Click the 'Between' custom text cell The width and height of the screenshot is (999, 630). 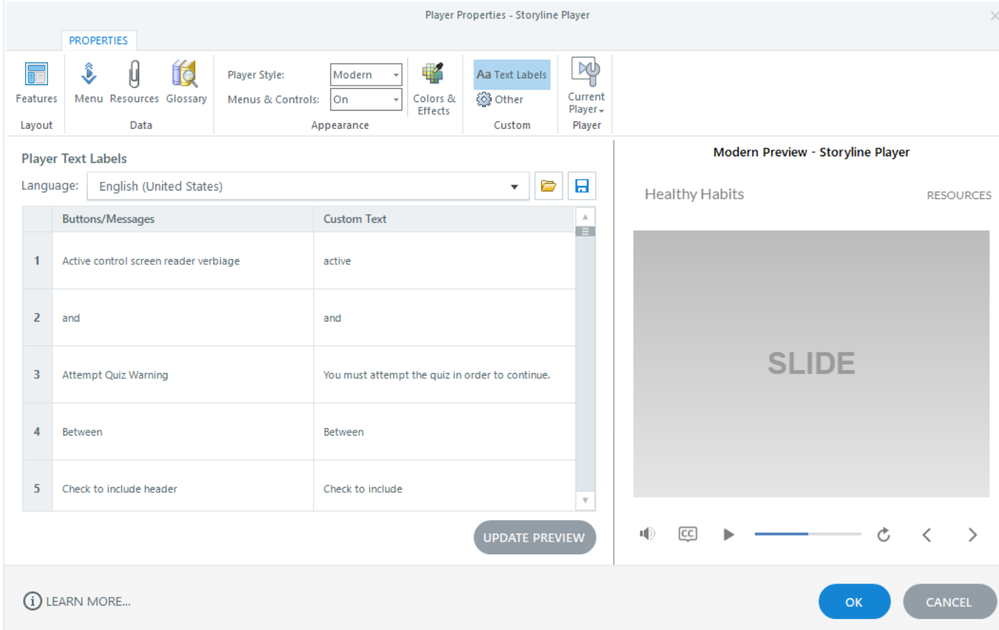click(444, 432)
